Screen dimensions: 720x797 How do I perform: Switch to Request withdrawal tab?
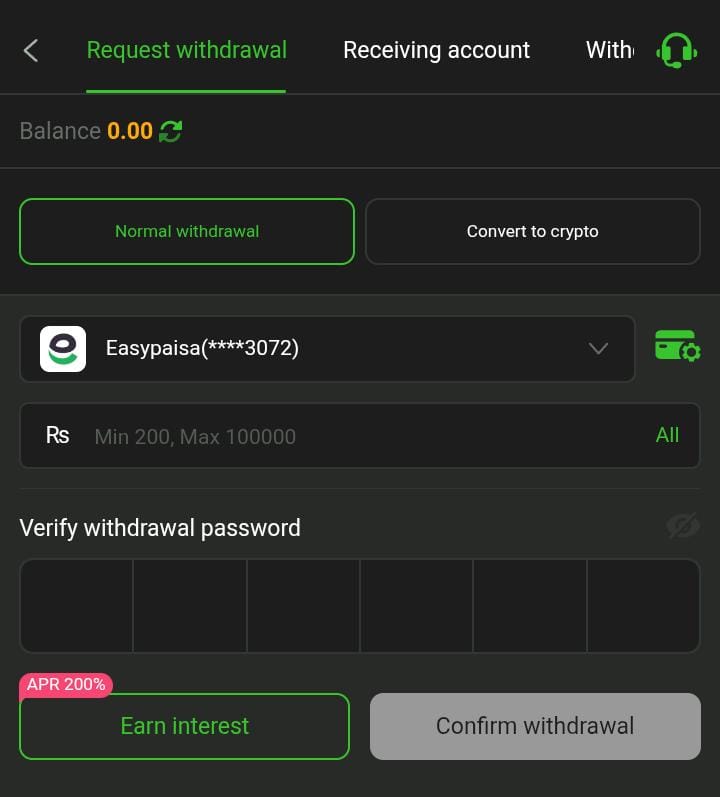(x=186, y=50)
